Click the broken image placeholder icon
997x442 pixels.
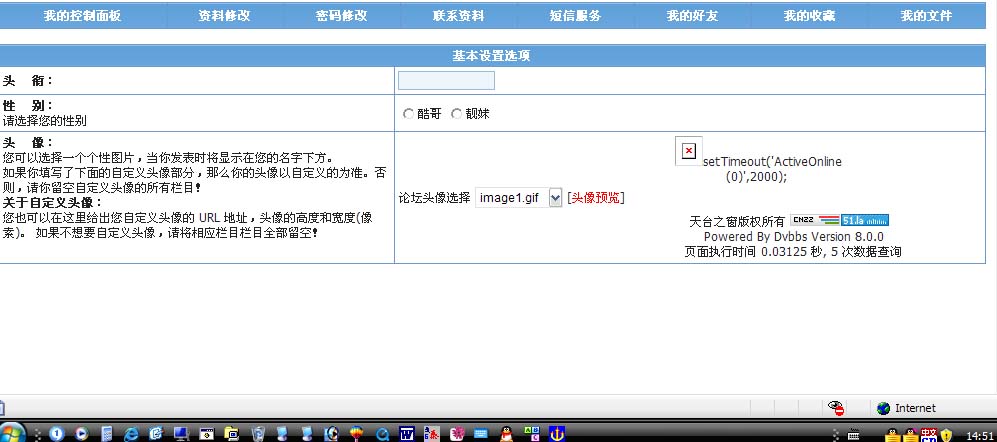(x=689, y=151)
